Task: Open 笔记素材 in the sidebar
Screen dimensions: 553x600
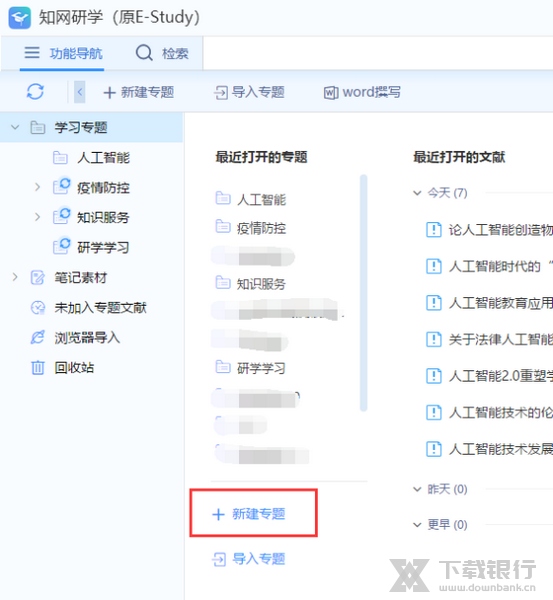Action: [81, 277]
